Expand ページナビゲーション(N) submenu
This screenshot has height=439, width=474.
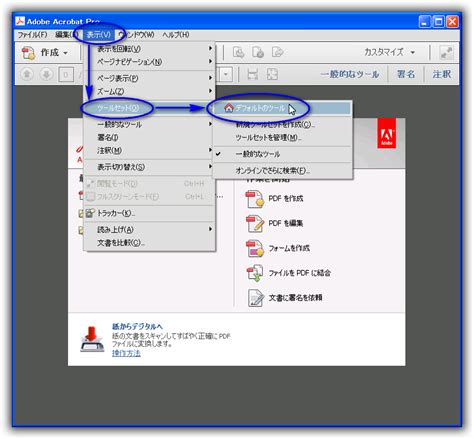pyautogui.click(x=149, y=62)
